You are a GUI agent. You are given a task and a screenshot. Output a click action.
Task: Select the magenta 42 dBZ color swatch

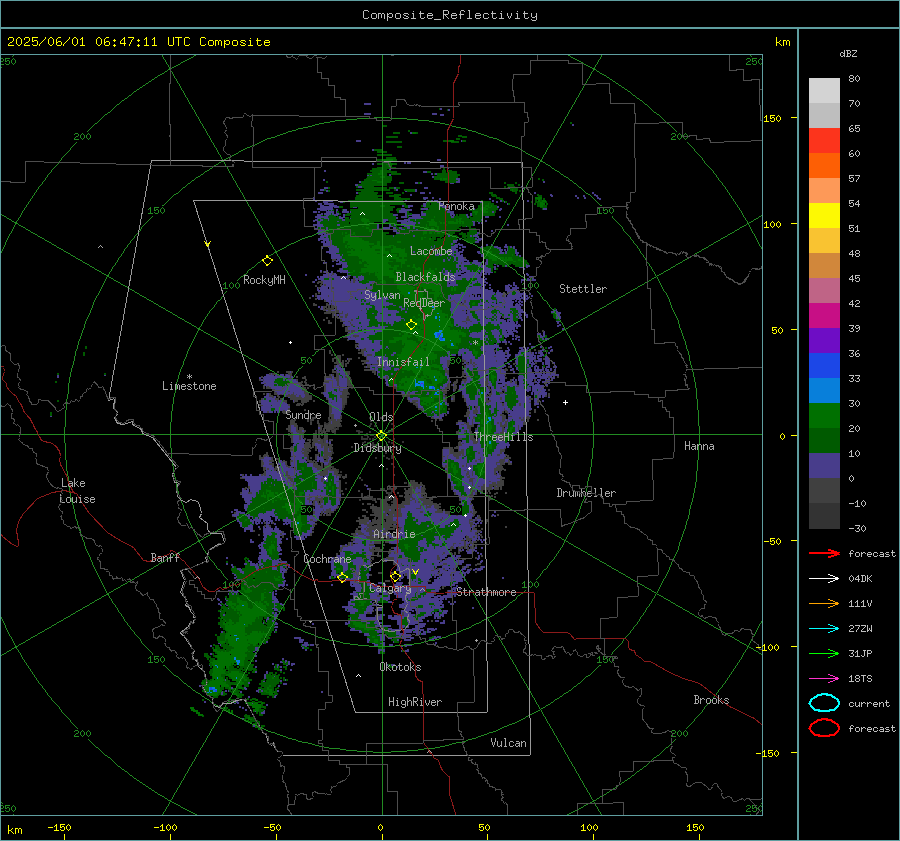coord(824,316)
